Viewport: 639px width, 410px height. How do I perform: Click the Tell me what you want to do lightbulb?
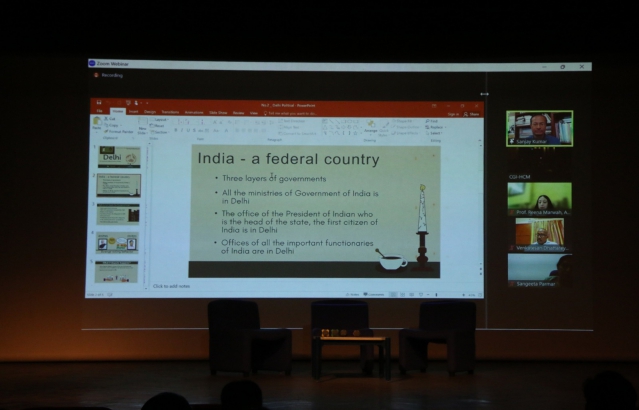coord(265,113)
